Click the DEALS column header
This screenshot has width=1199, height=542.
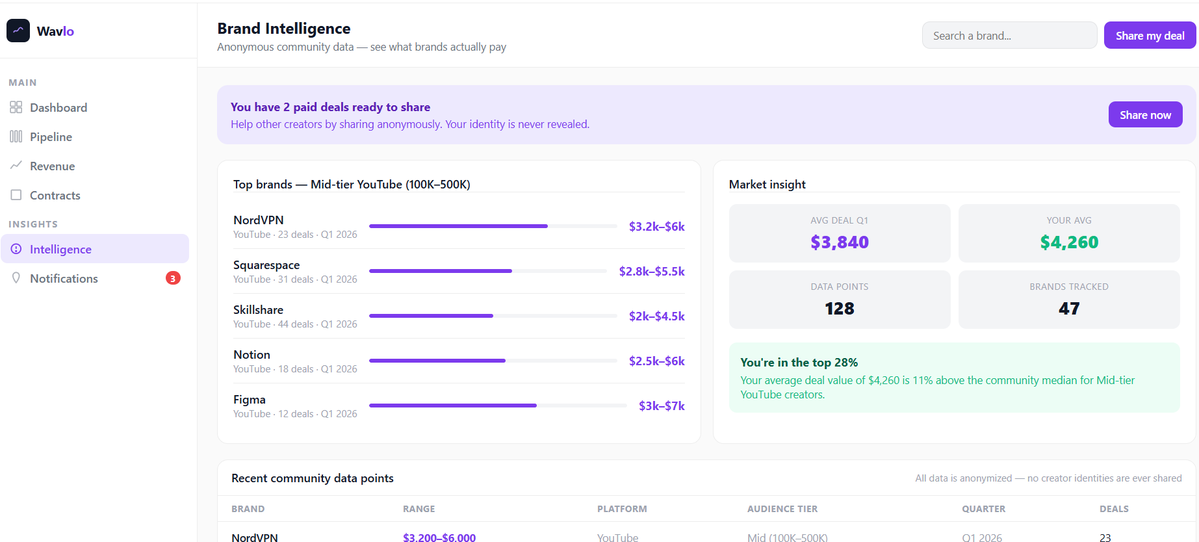[x=1113, y=508]
